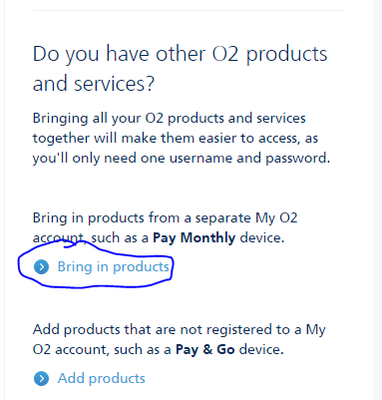Click the word "device." after Pay Monthly

point(262,238)
